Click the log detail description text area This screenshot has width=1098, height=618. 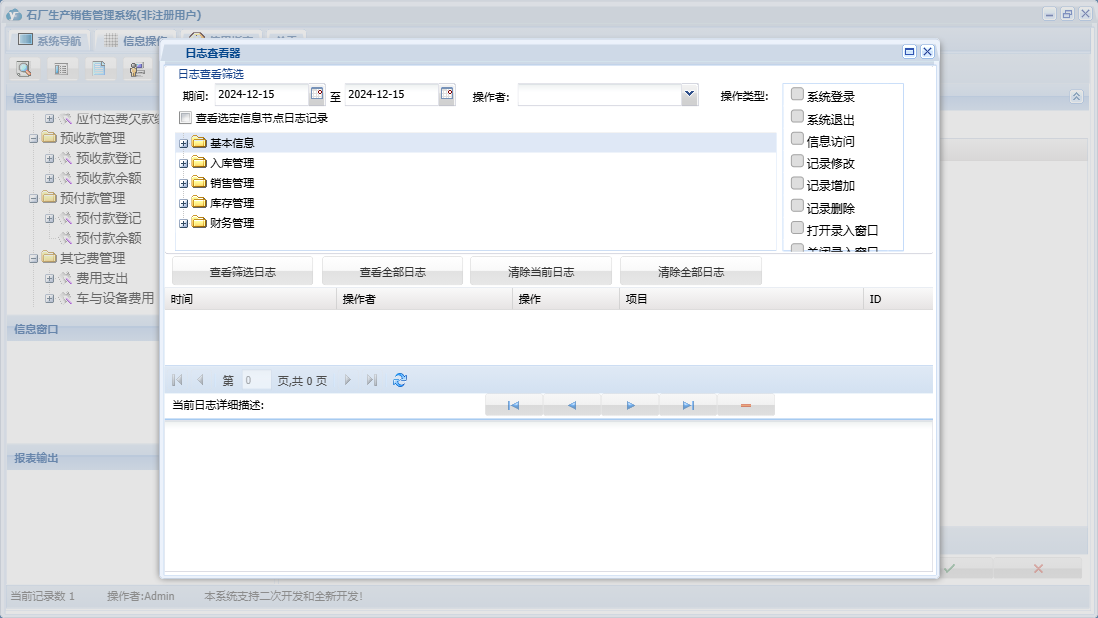[548, 496]
